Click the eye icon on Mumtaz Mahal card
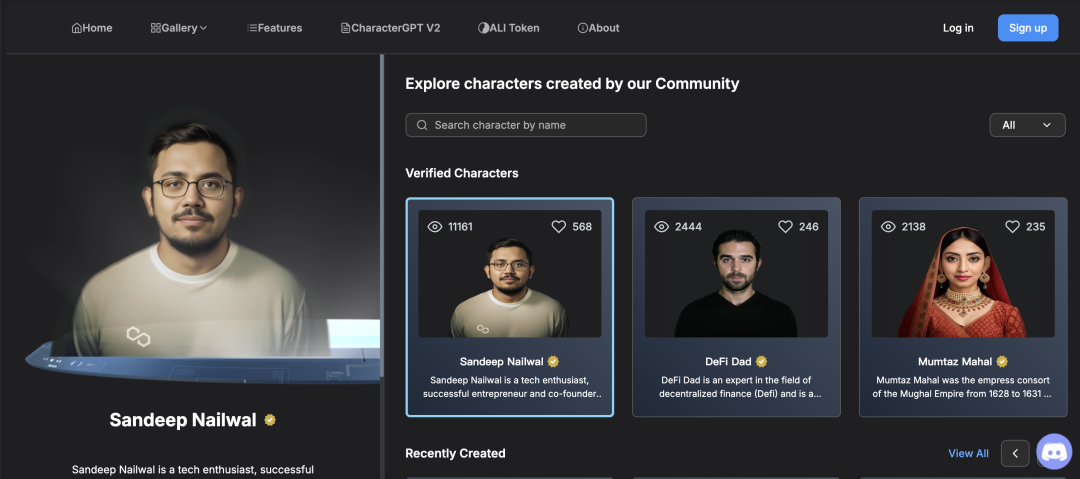The width and height of the screenshot is (1080, 479). pos(889,227)
